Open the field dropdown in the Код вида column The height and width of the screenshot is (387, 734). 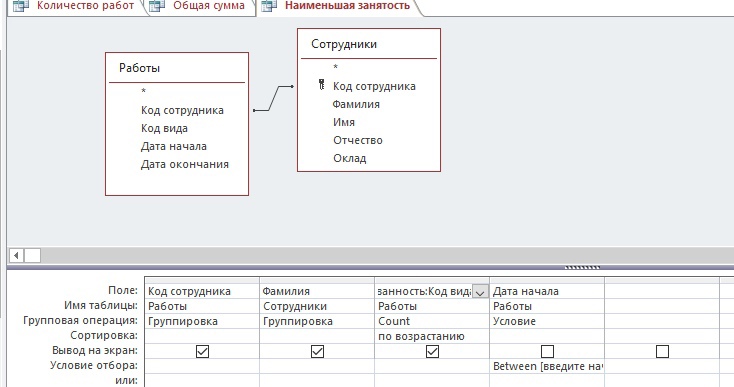pos(480,292)
